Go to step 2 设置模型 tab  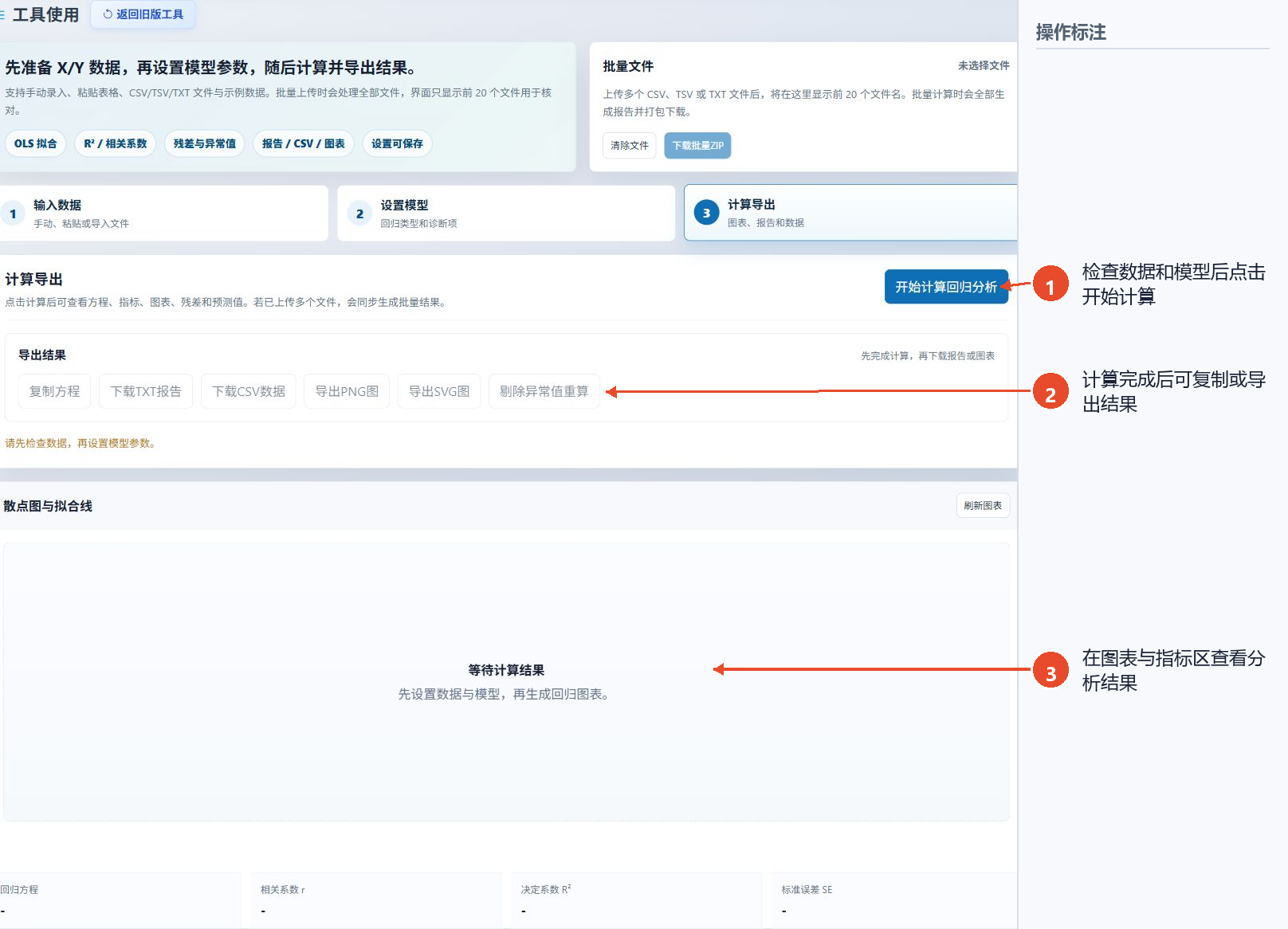coord(505,214)
